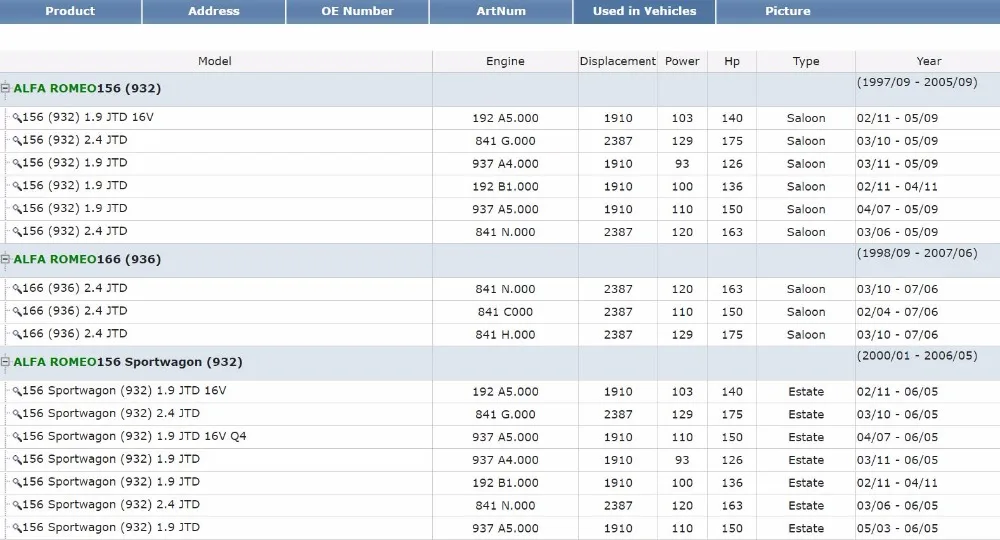1000x540 pixels.
Task: Click the Hp column header
Action: coord(732,61)
